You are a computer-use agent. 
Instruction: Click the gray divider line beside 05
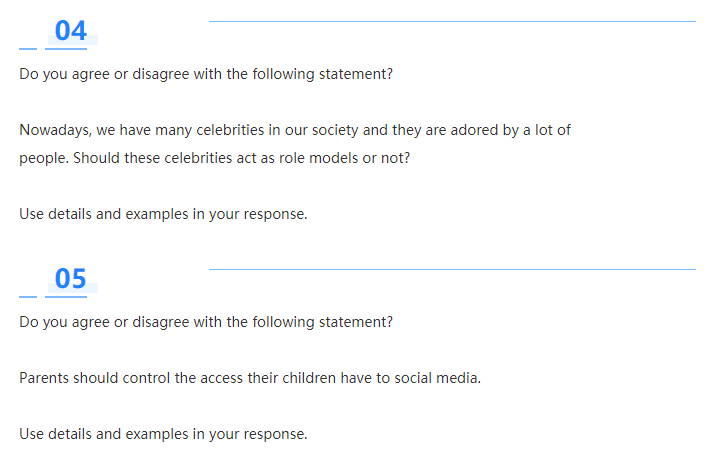coord(451,269)
